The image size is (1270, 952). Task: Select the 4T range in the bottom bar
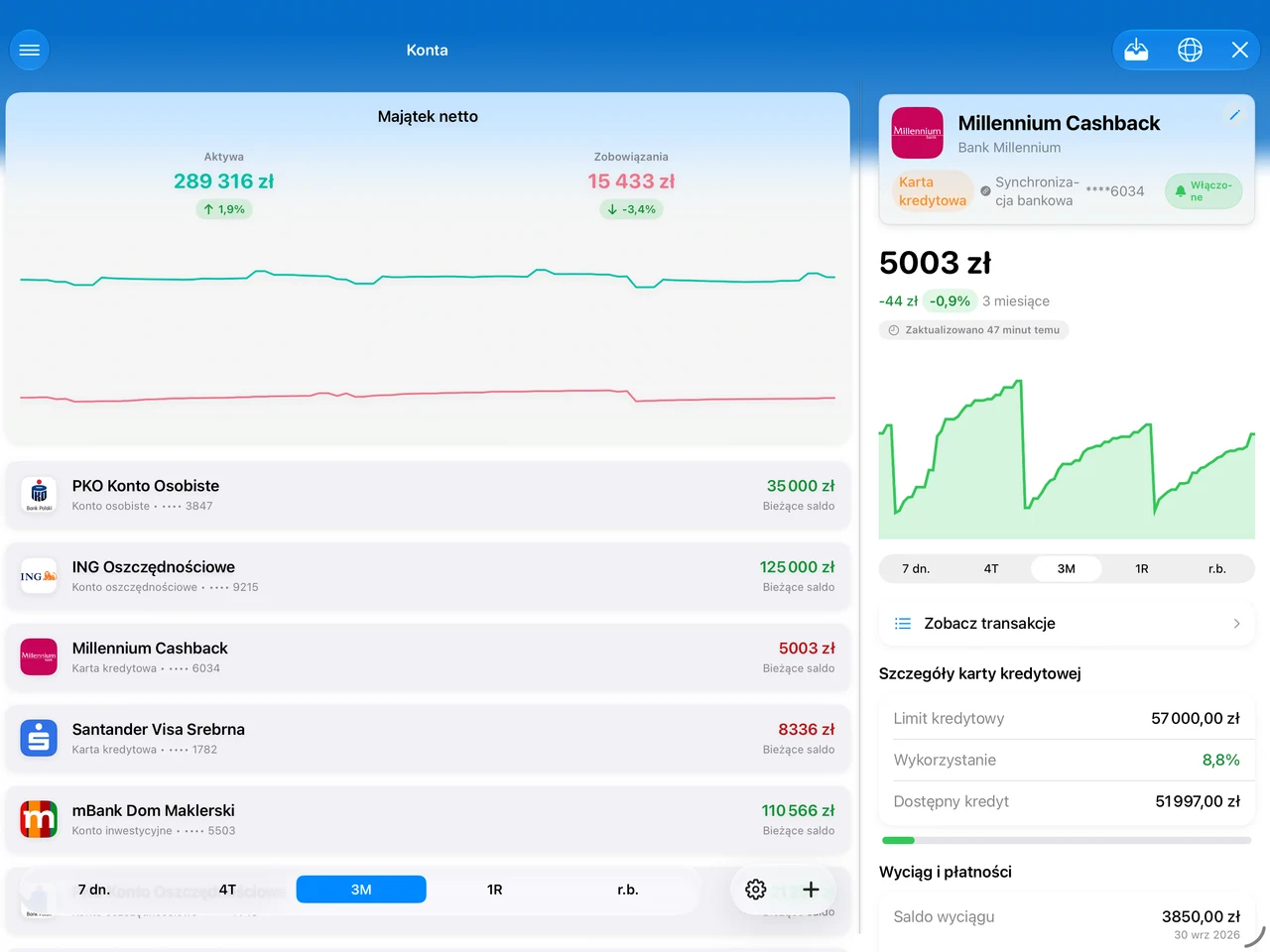point(227,890)
